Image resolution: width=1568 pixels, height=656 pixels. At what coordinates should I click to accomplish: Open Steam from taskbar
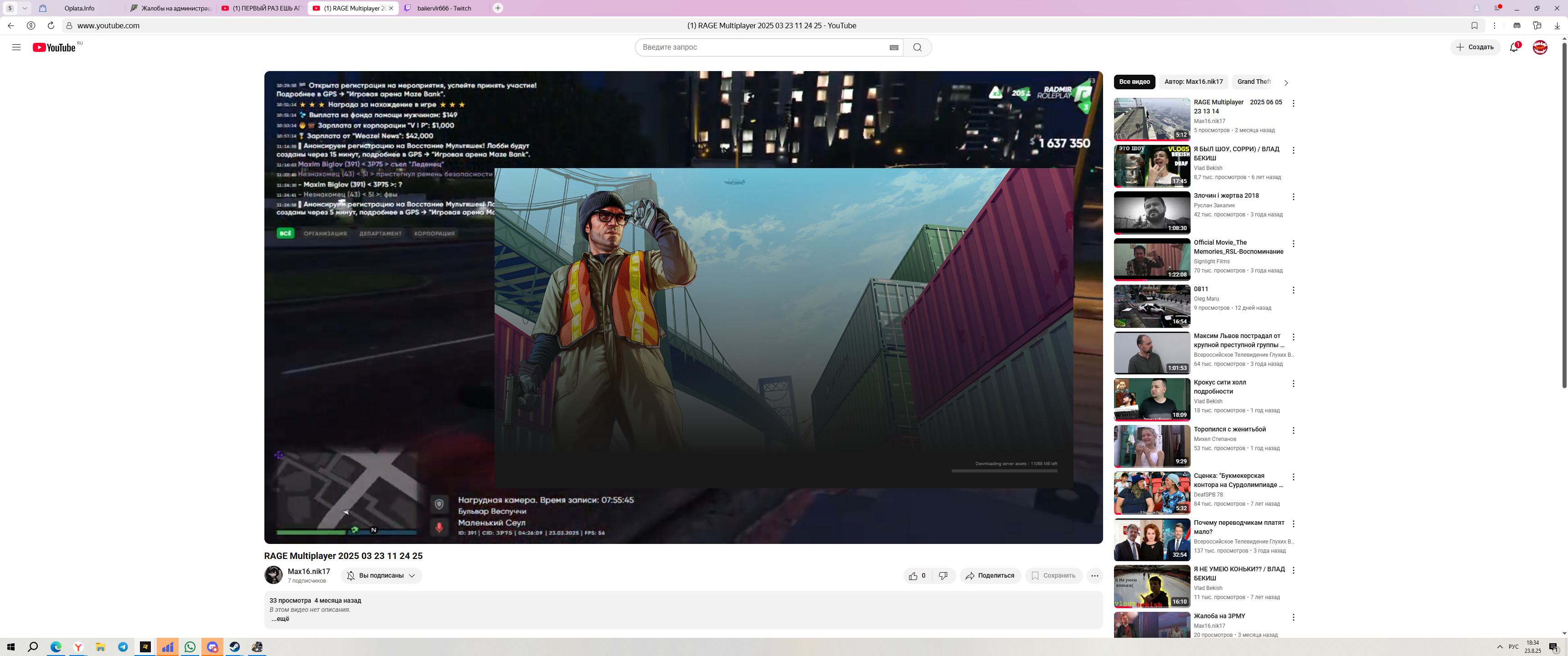[x=234, y=647]
